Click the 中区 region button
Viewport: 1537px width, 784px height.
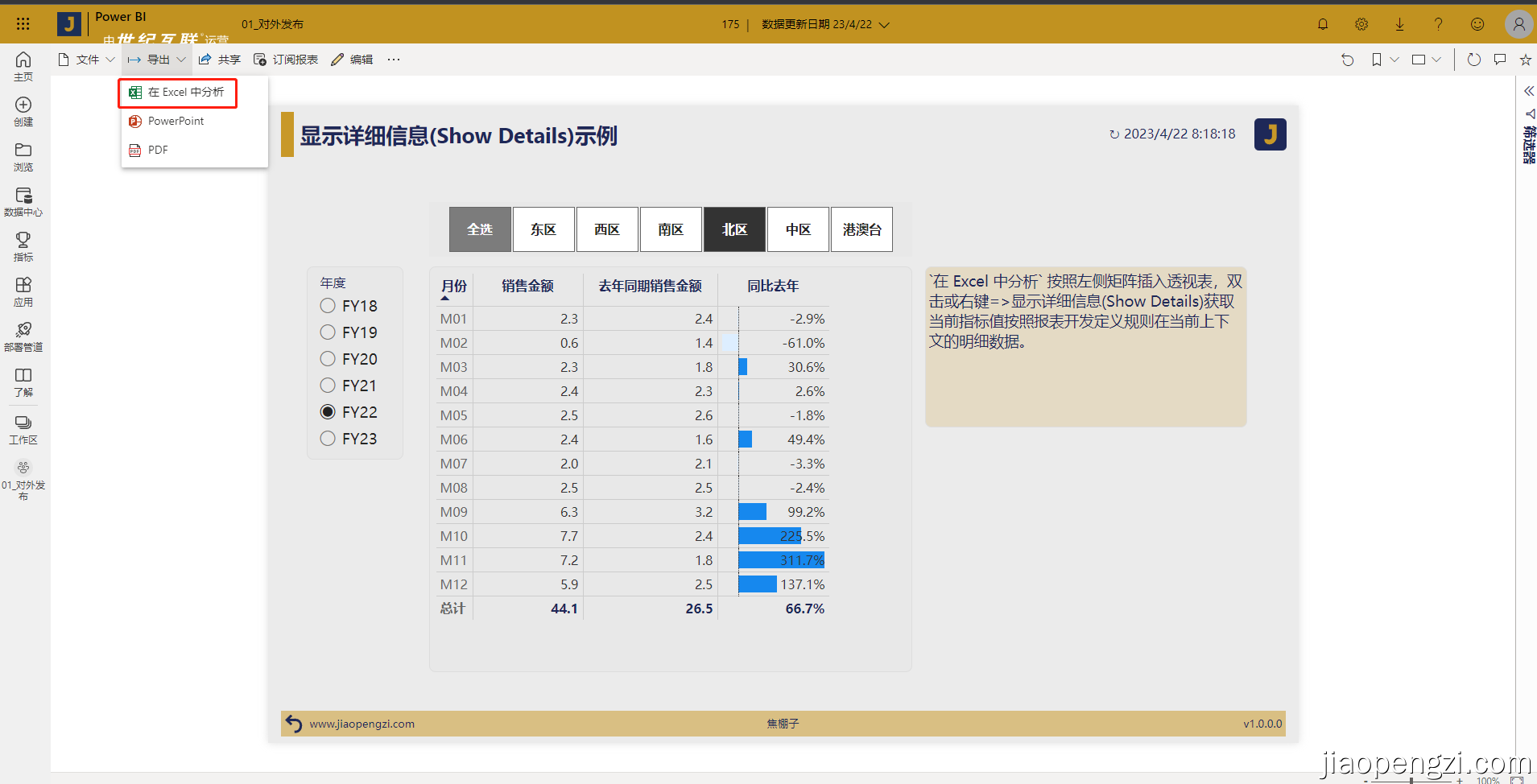[x=798, y=229]
